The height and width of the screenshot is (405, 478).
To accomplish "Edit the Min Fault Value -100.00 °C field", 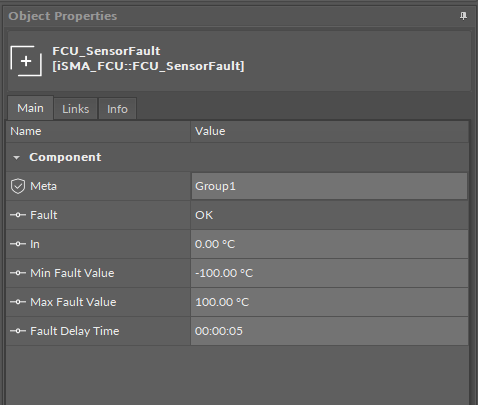I will point(329,273).
